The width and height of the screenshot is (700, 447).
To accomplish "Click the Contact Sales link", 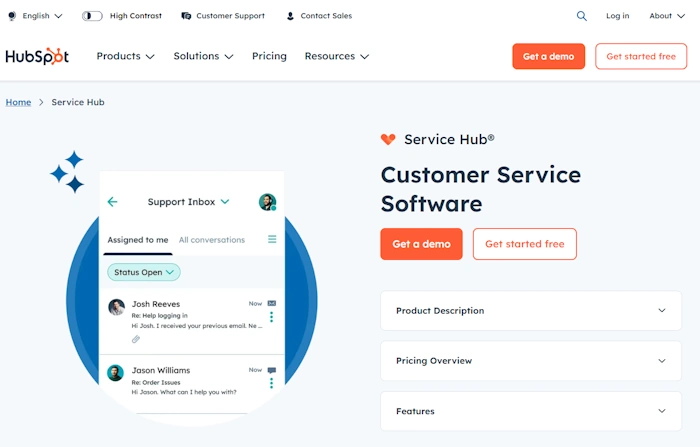I will coord(326,16).
